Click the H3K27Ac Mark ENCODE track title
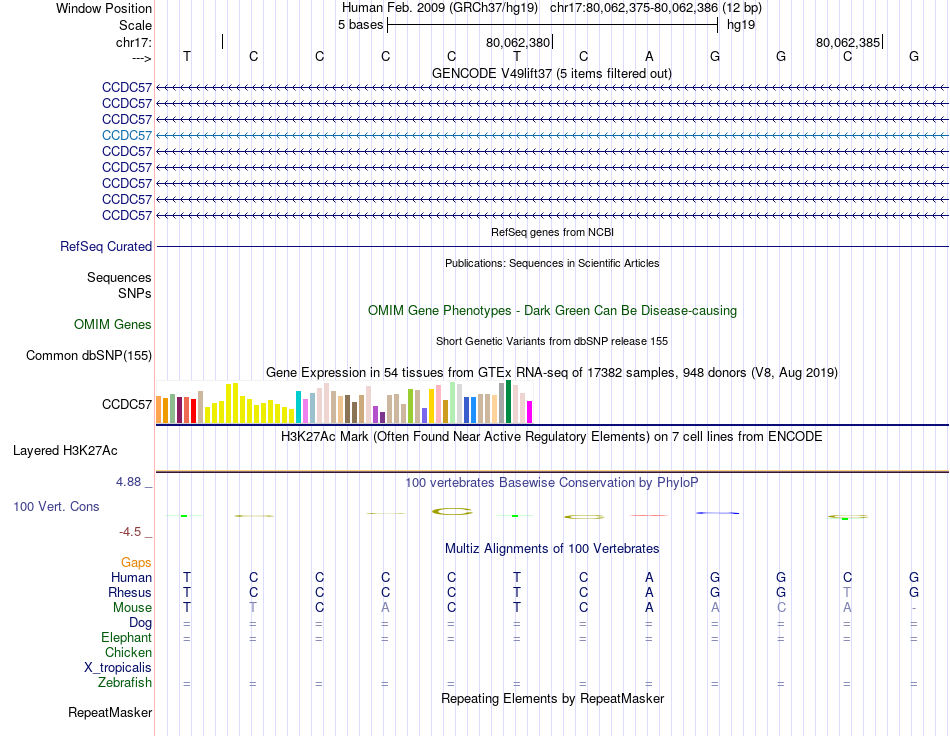Screen dimensions: 950x736 552,437
